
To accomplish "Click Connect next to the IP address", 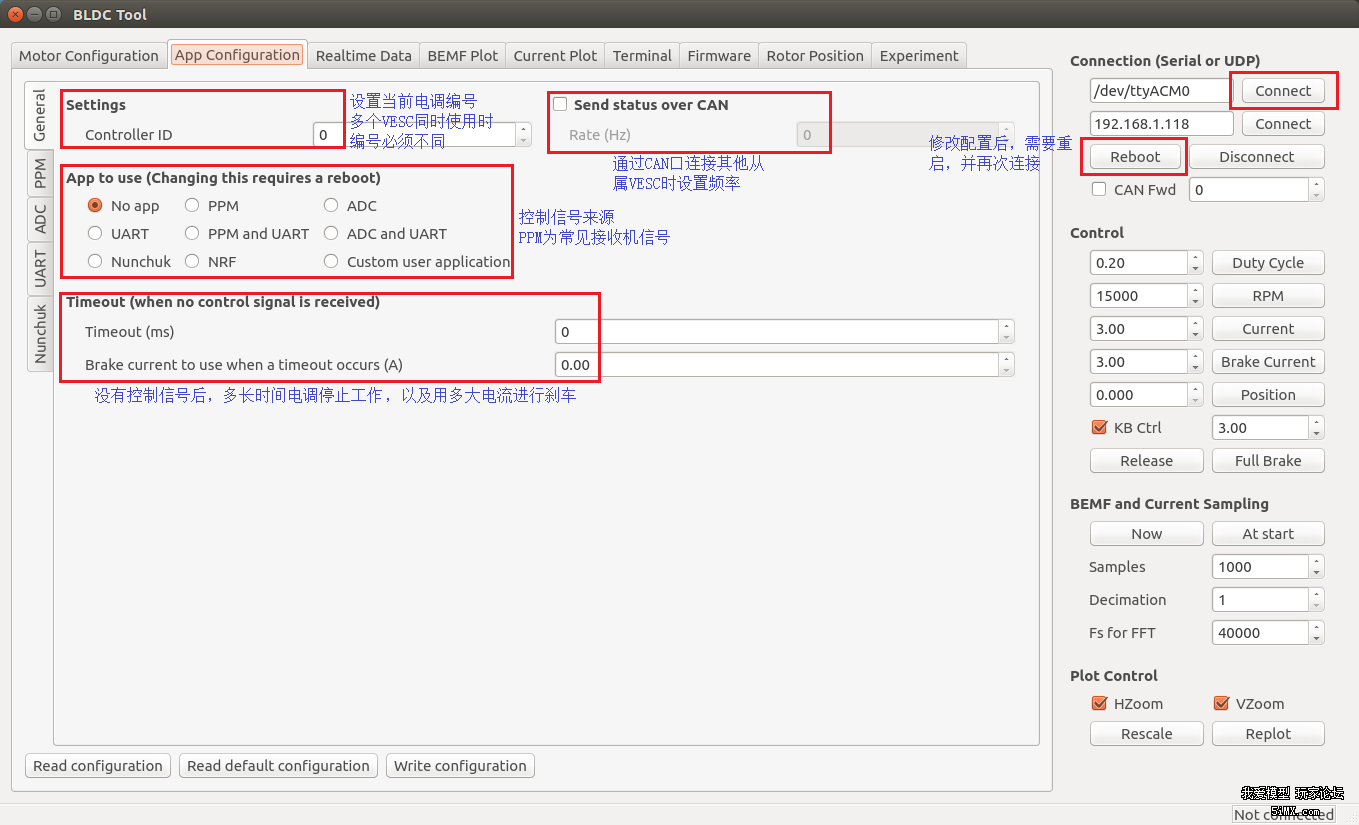I will (x=1283, y=124).
